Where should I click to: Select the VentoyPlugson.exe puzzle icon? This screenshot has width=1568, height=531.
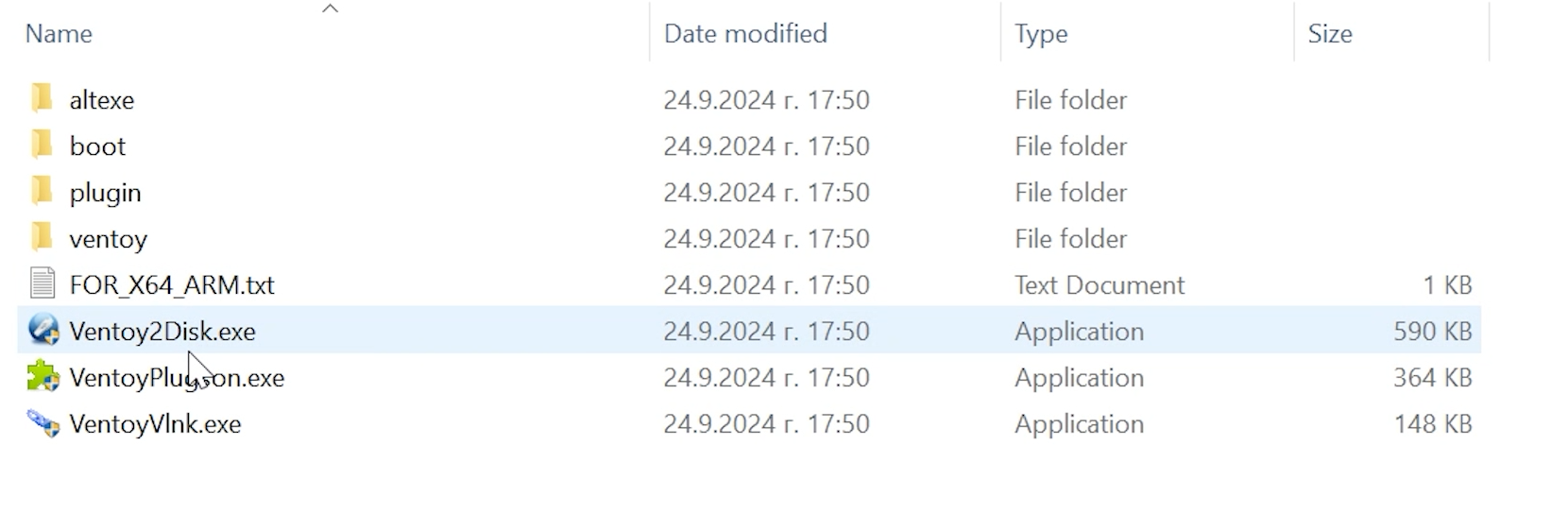[x=43, y=376]
